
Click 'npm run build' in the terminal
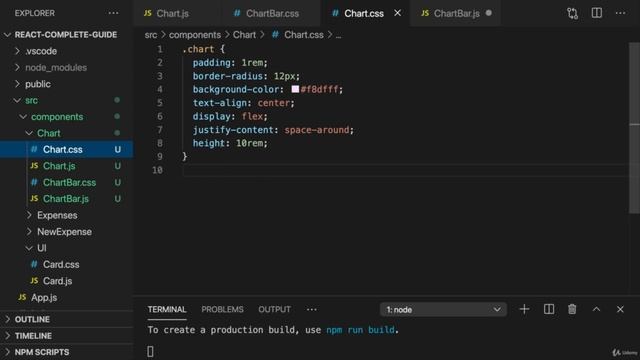[360, 330]
